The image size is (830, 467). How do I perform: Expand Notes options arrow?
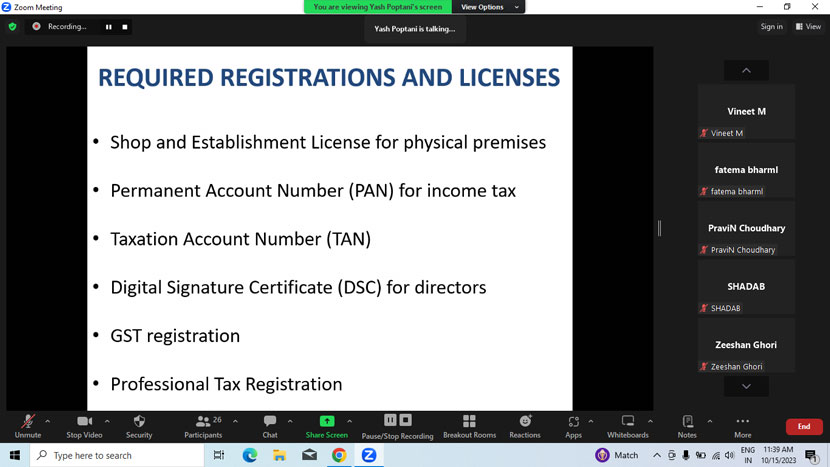pyautogui.click(x=710, y=421)
